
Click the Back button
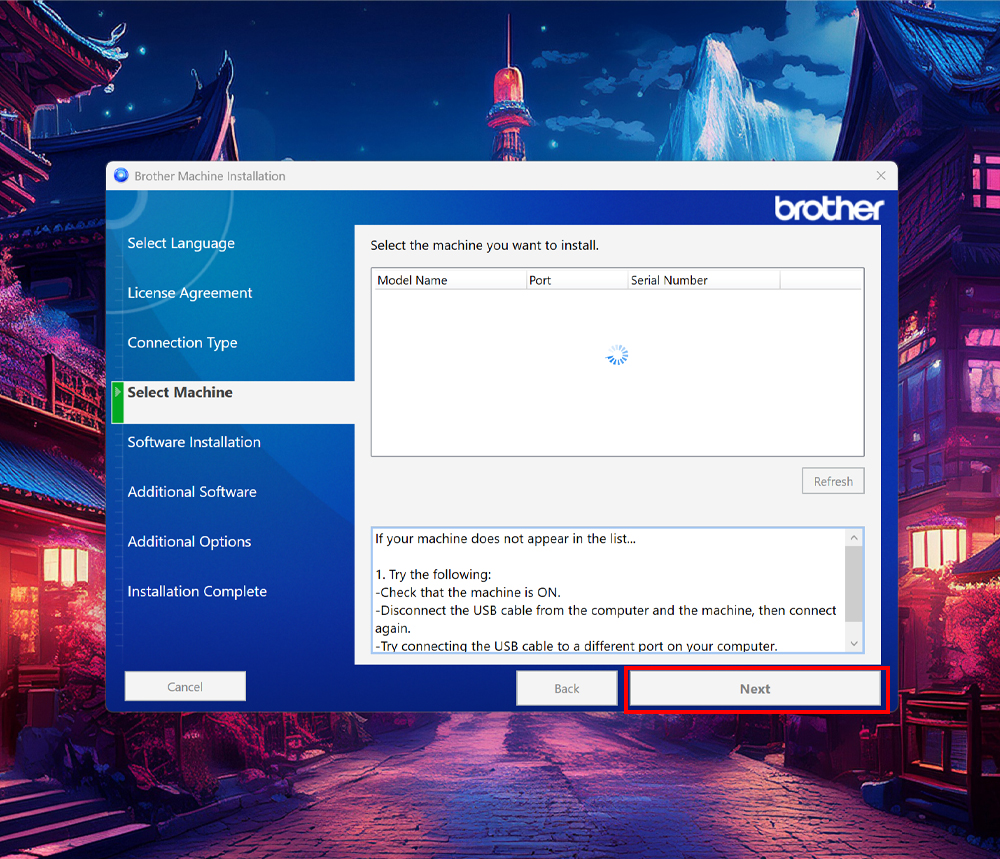566,689
